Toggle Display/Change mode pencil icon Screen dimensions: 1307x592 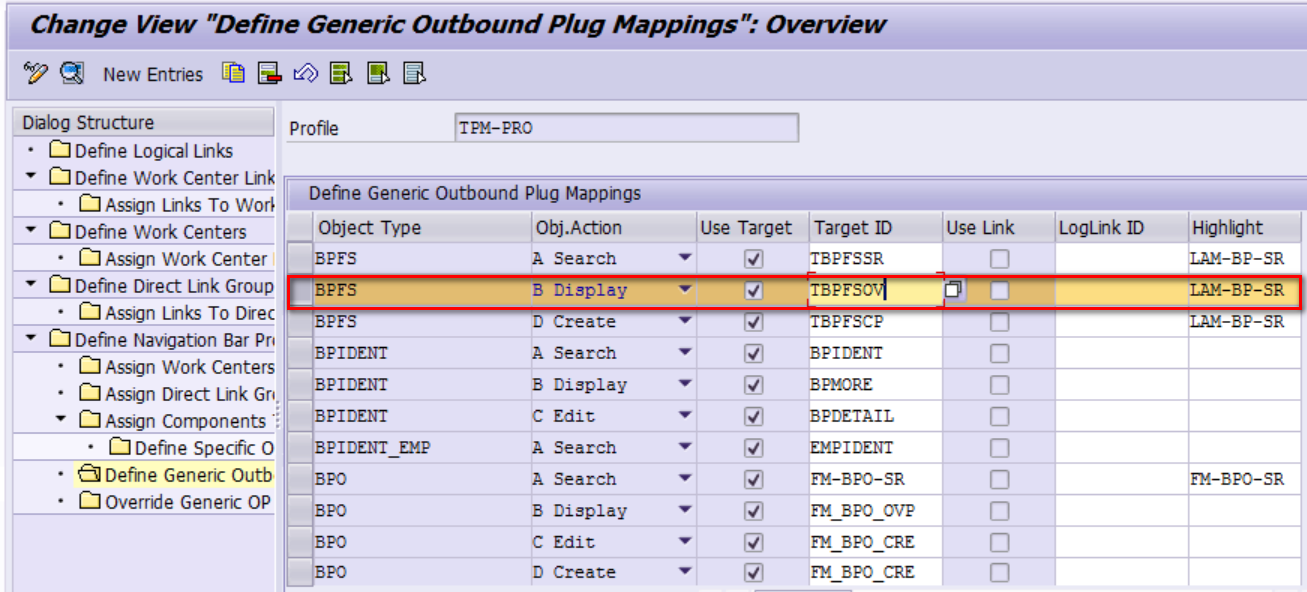pyautogui.click(x=35, y=73)
